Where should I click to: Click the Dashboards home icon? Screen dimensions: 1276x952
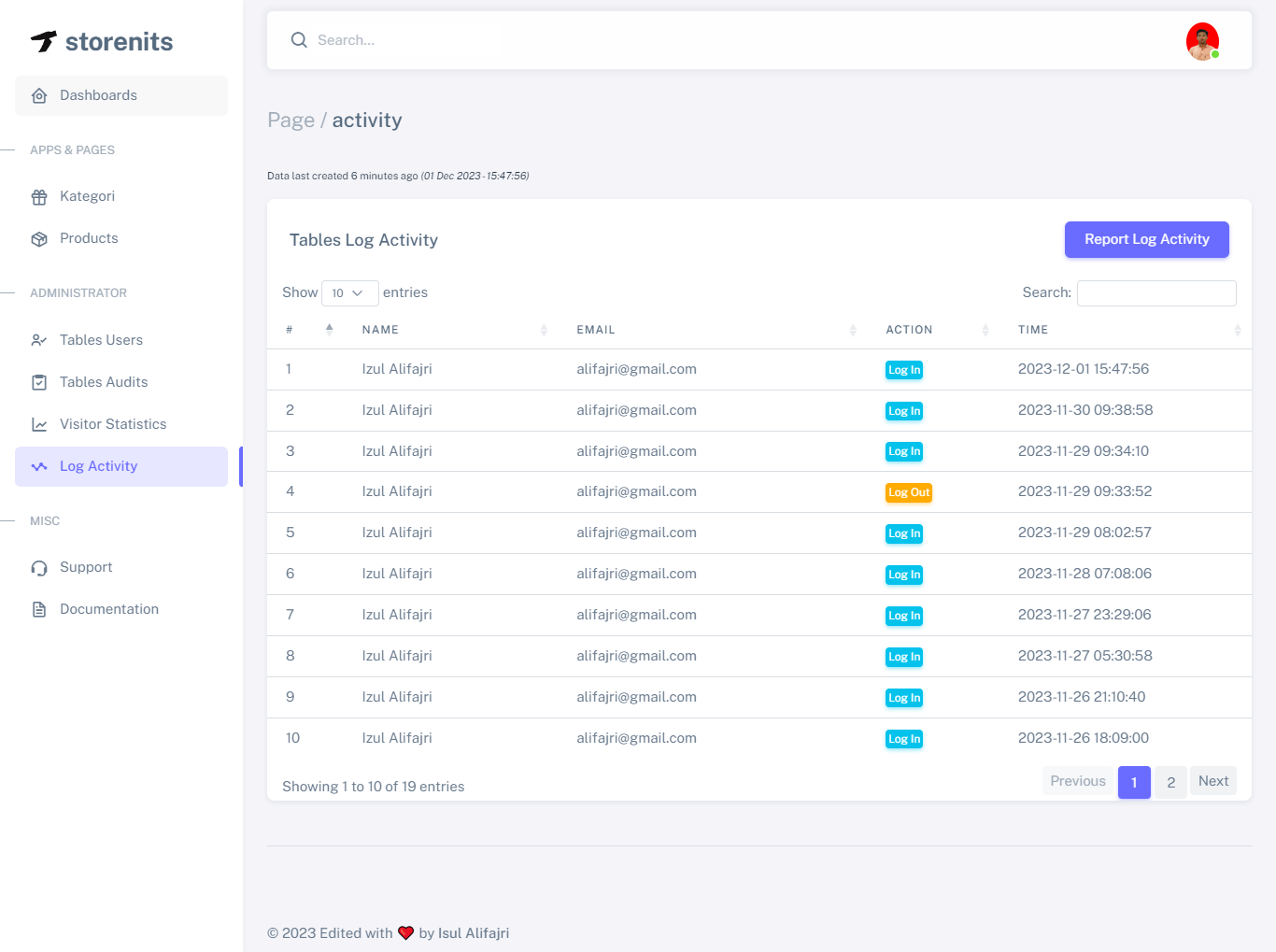pos(39,95)
